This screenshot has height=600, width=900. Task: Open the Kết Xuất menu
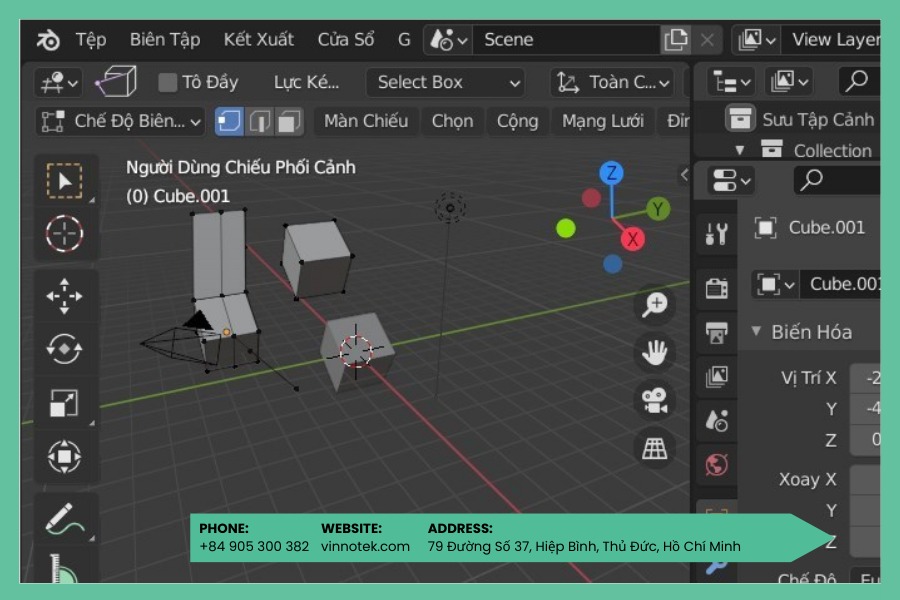[x=258, y=40]
